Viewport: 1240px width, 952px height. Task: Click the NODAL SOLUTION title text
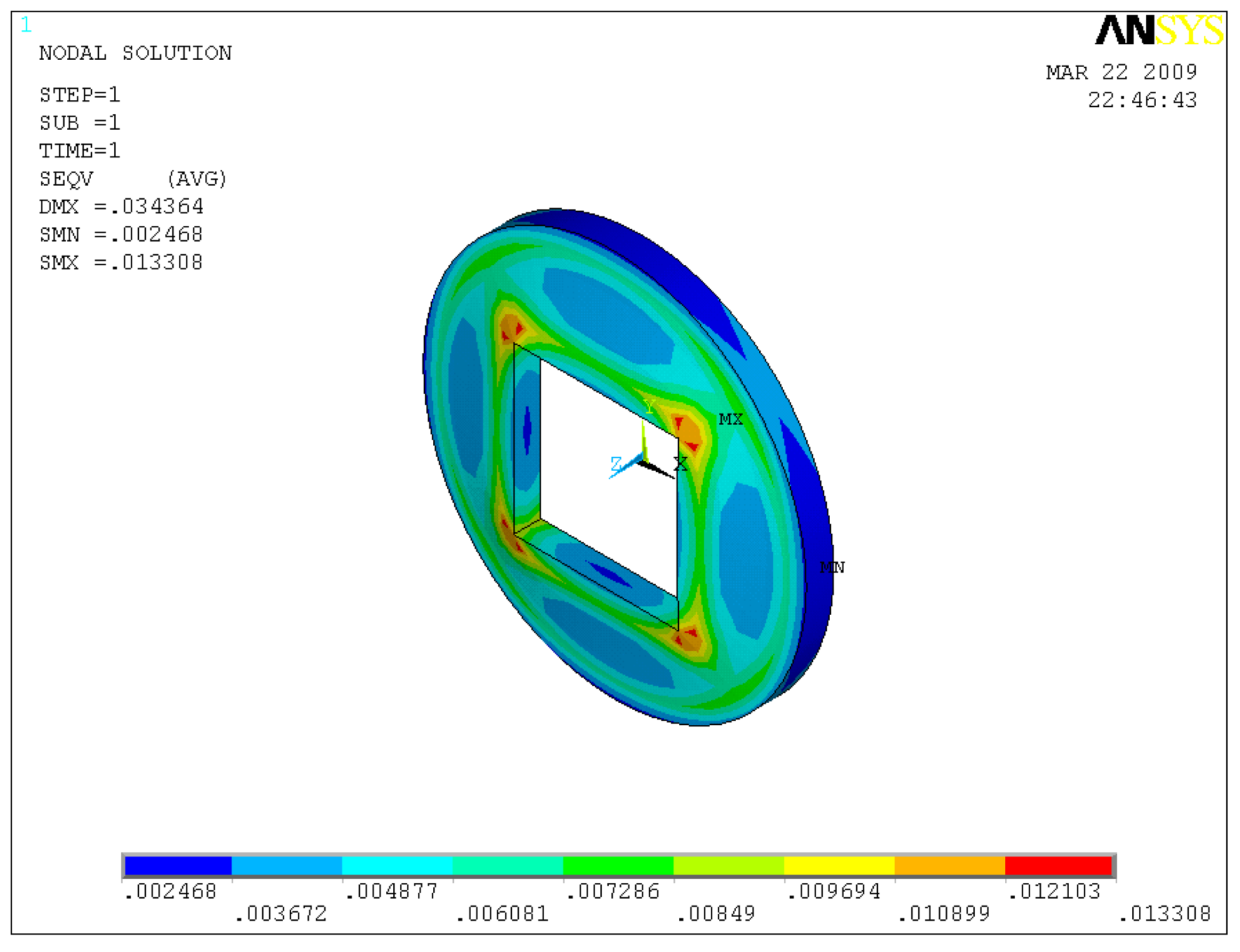[135, 53]
